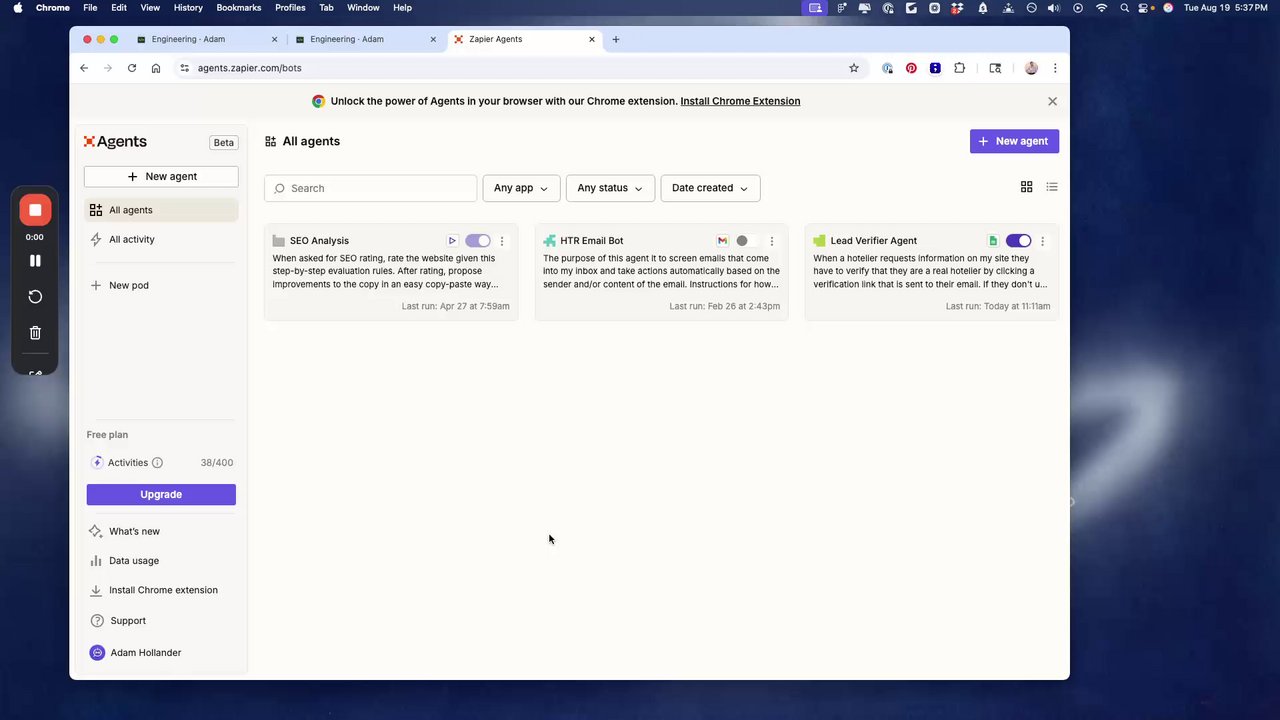
Task: Click play icon on SEO Analysis card
Action: 452,241
